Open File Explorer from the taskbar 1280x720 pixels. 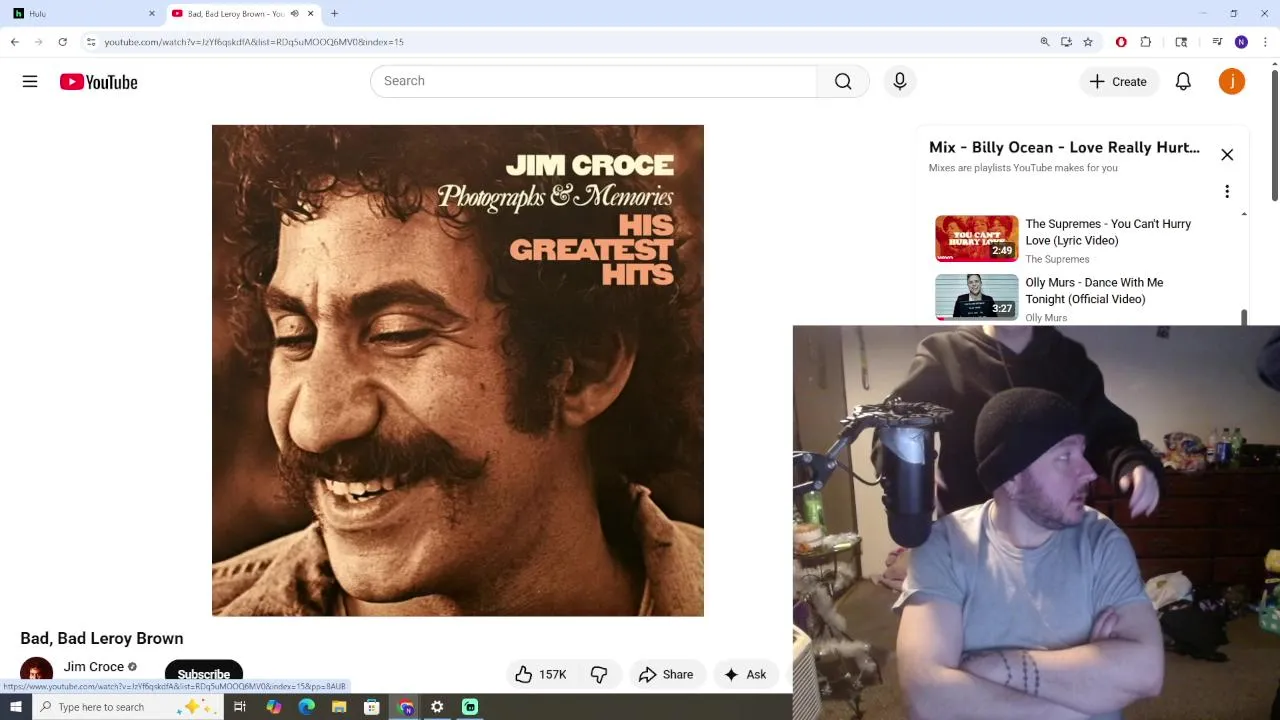[x=339, y=707]
